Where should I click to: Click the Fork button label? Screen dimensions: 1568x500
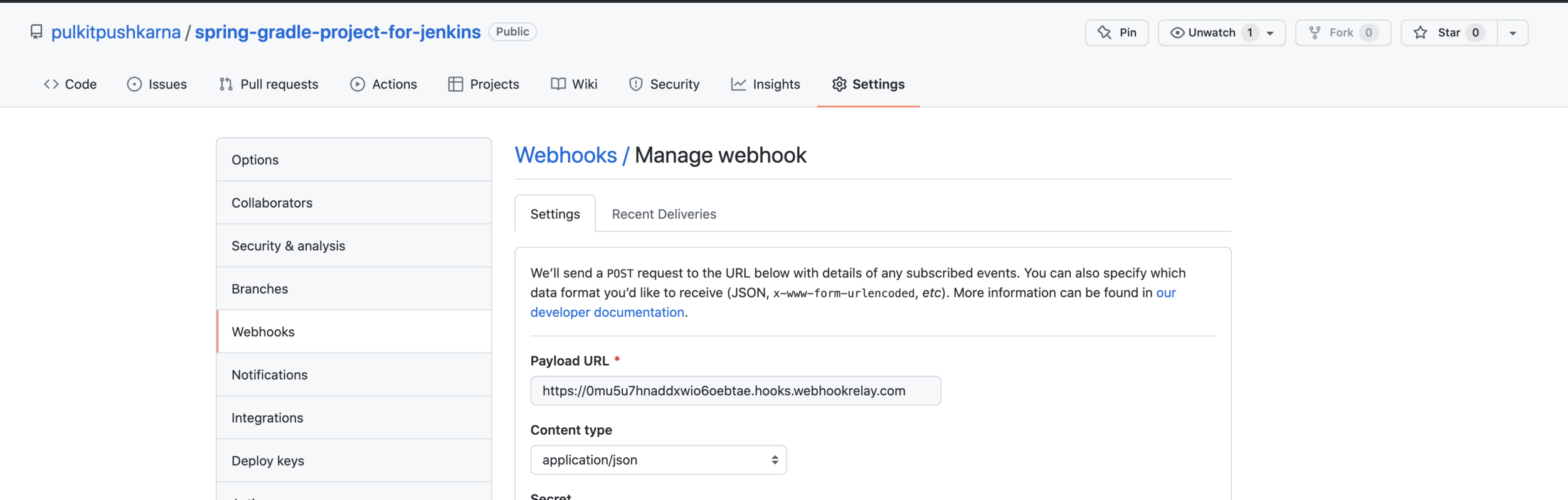click(x=1341, y=33)
